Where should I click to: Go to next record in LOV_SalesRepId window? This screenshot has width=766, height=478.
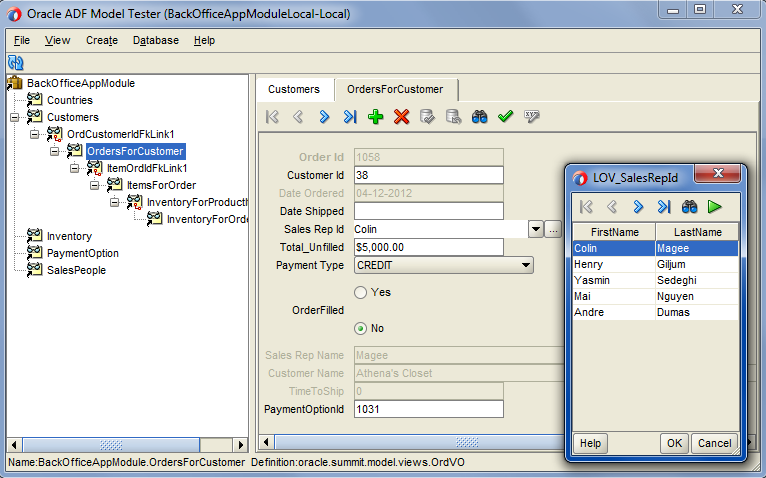638,207
